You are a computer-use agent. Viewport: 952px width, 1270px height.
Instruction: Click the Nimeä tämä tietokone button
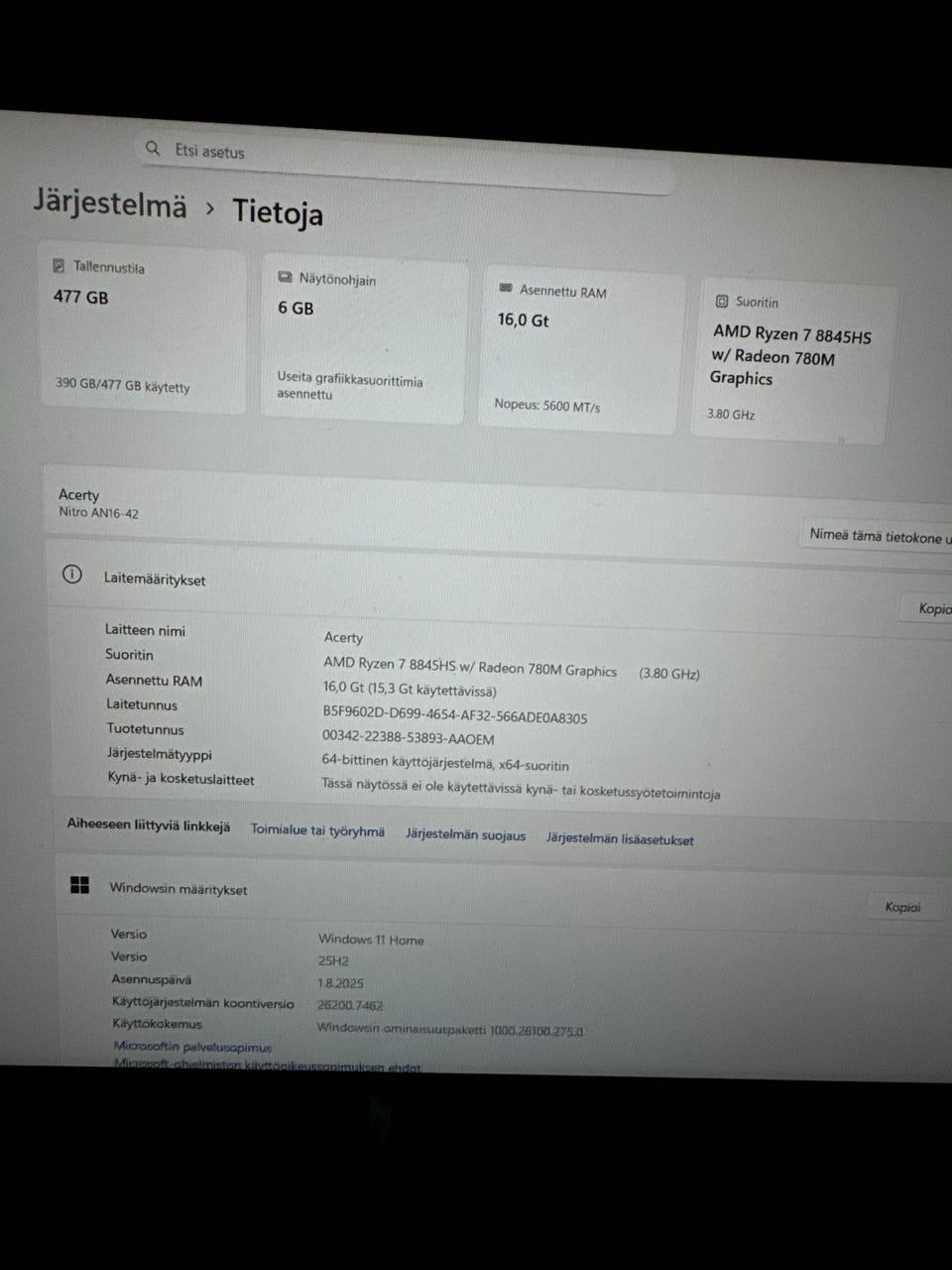878,535
